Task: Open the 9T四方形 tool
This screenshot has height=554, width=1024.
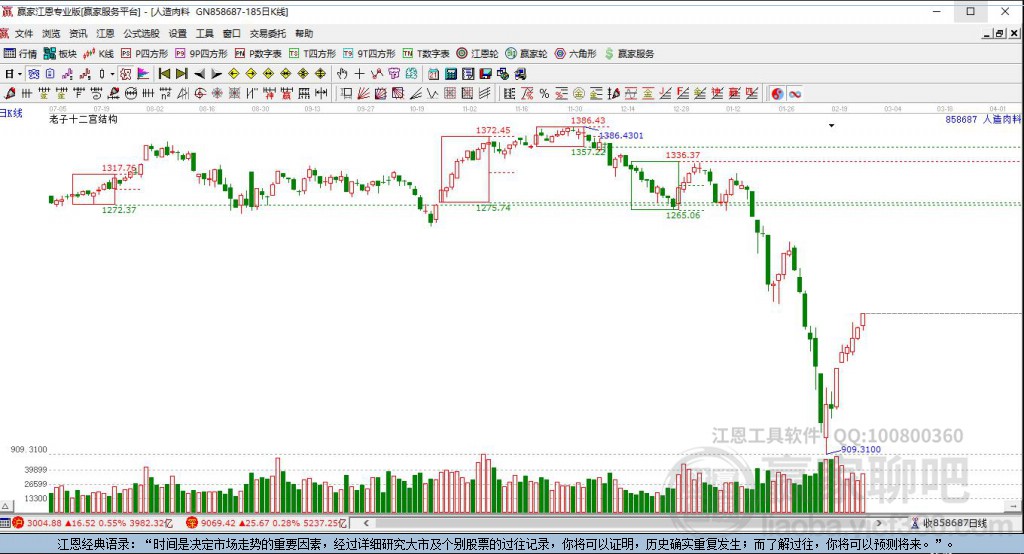Action: coord(369,54)
